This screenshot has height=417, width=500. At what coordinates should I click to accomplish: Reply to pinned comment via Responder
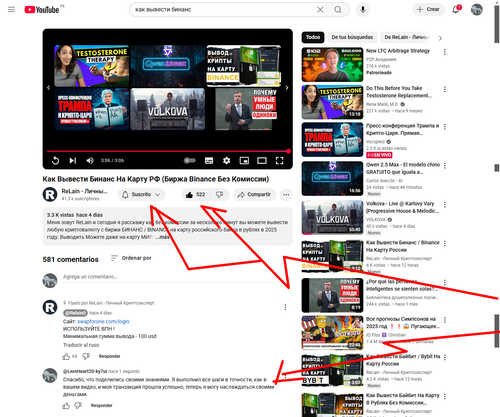pos(109,356)
